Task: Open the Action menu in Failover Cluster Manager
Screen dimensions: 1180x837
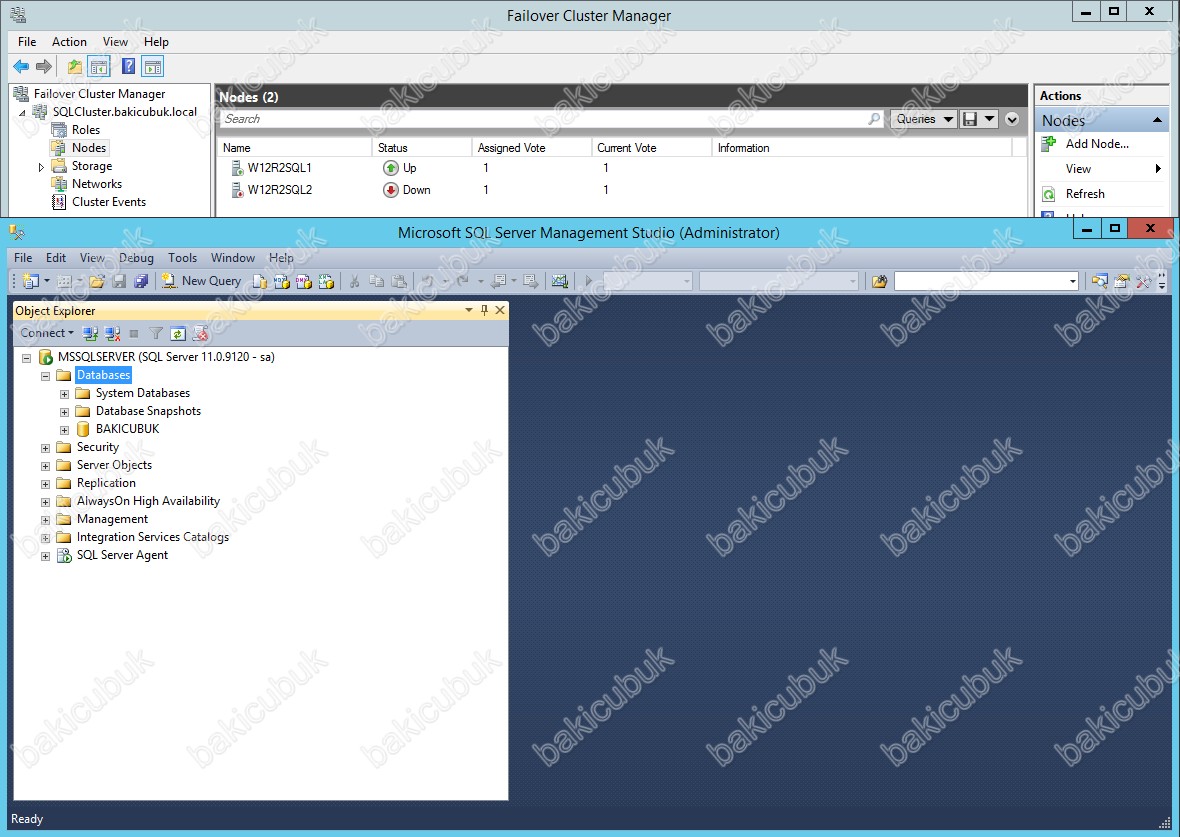Action: [69, 42]
